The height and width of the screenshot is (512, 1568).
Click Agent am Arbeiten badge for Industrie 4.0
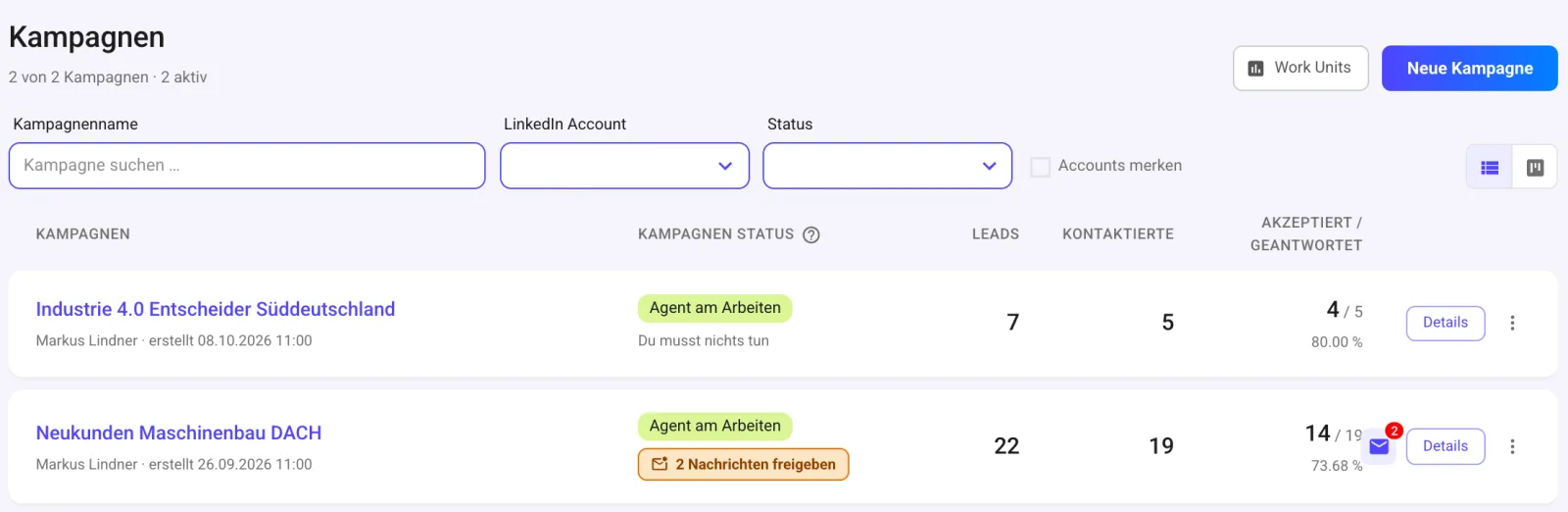pos(714,308)
